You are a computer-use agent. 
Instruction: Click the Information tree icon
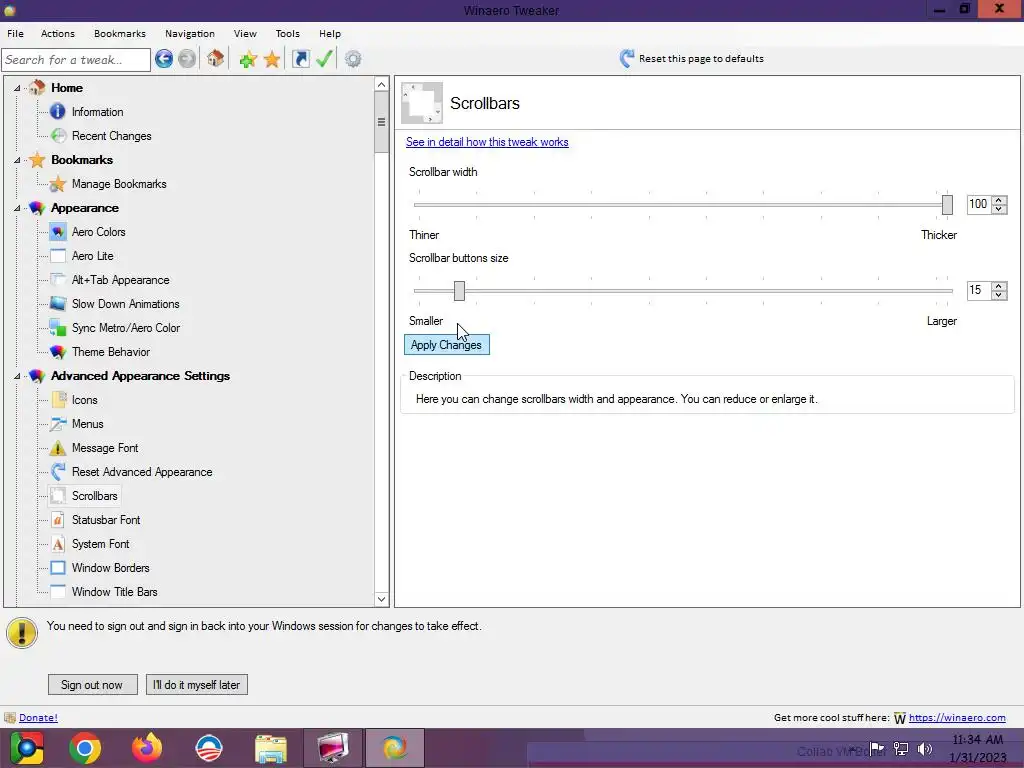pos(57,112)
